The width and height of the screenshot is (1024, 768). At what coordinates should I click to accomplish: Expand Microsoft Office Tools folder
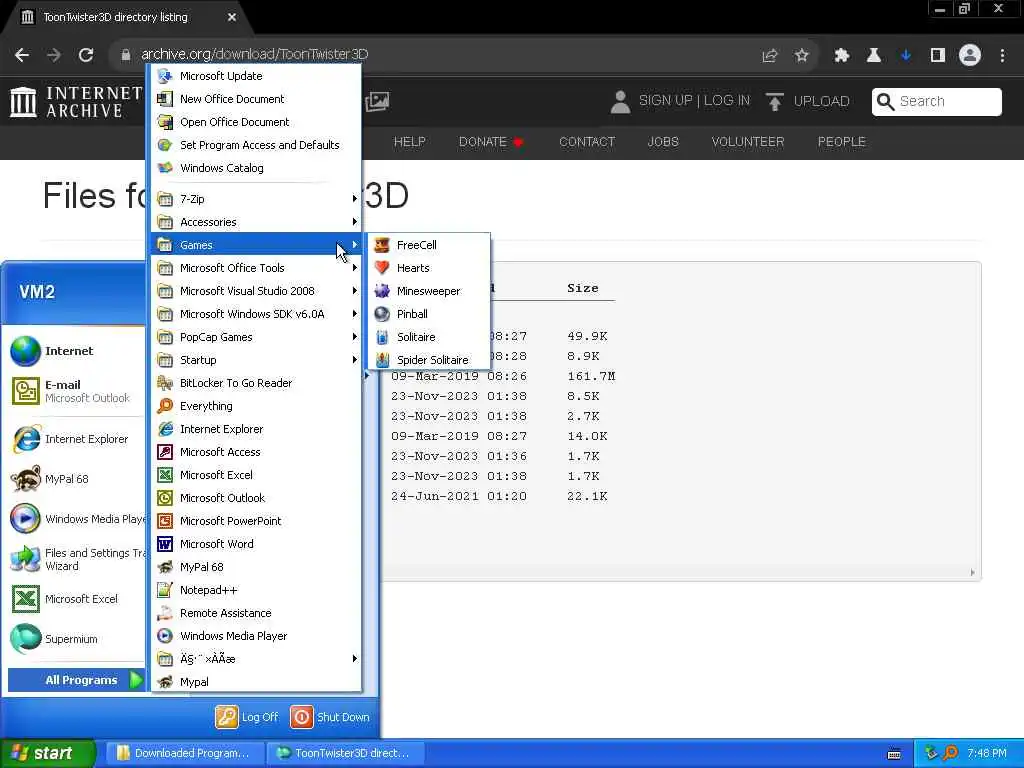pyautogui.click(x=256, y=268)
